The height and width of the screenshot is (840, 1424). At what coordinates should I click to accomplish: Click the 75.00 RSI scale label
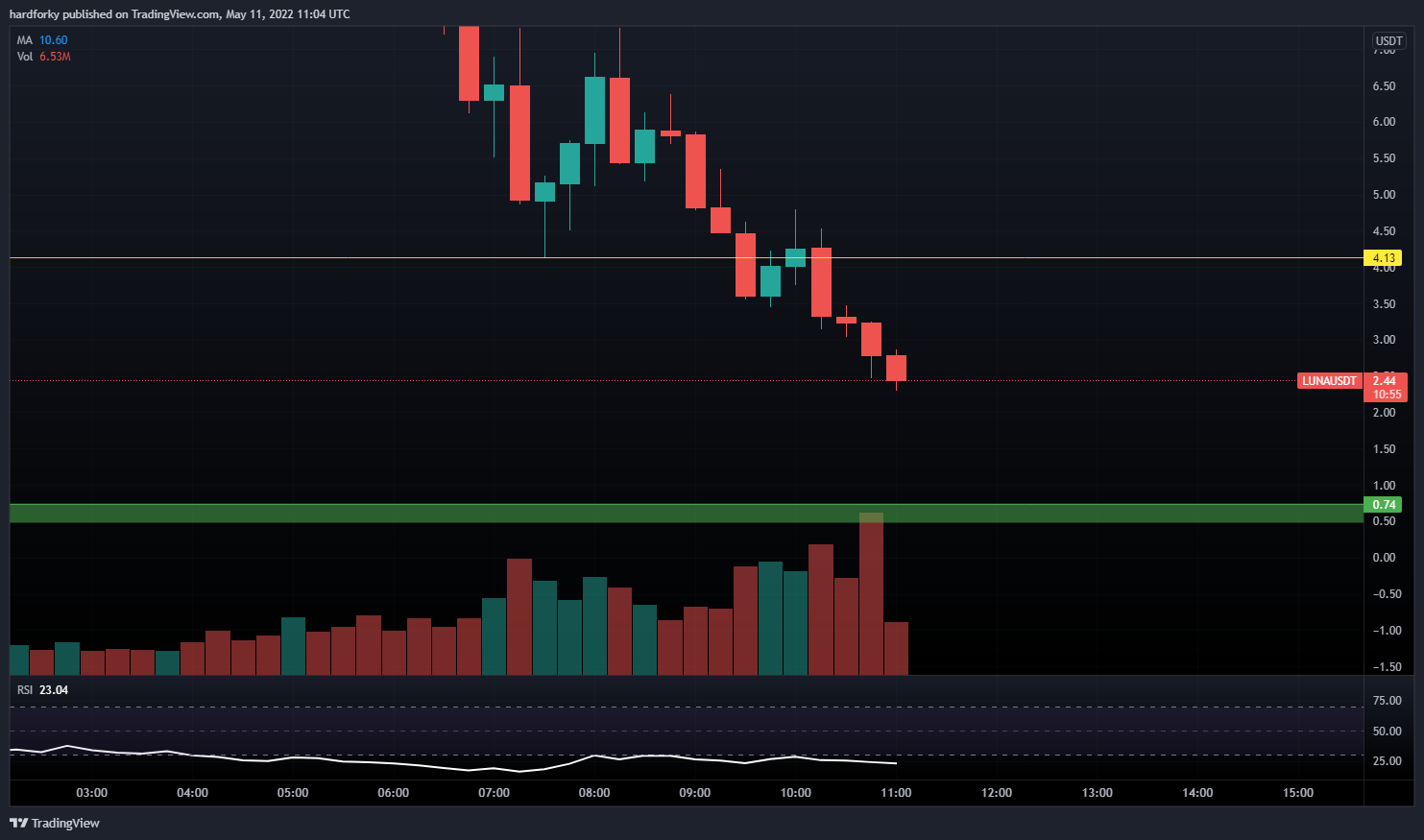tap(1387, 701)
